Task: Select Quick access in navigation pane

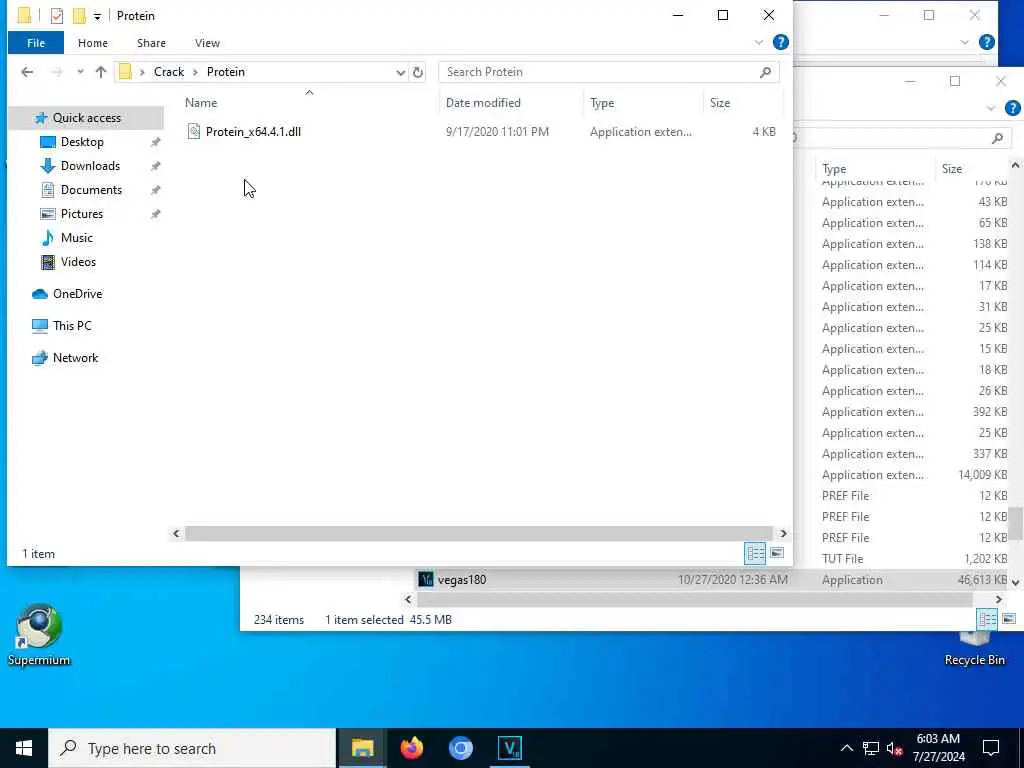Action: (x=86, y=118)
